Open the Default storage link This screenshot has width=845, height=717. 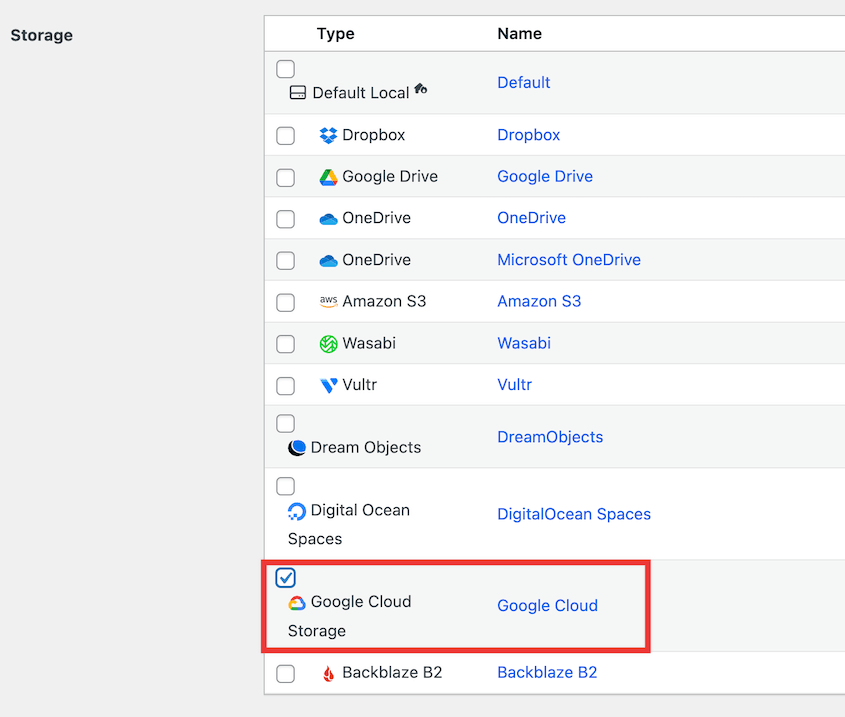point(524,82)
